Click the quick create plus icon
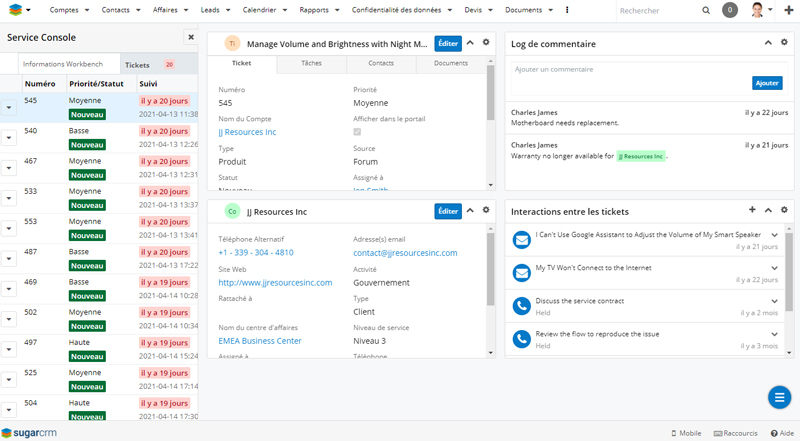This screenshot has height=441, width=800. tap(788, 10)
